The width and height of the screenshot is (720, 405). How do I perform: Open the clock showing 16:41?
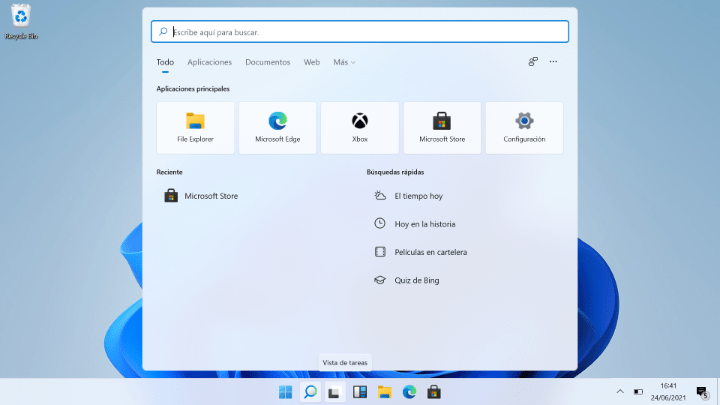[x=668, y=392]
